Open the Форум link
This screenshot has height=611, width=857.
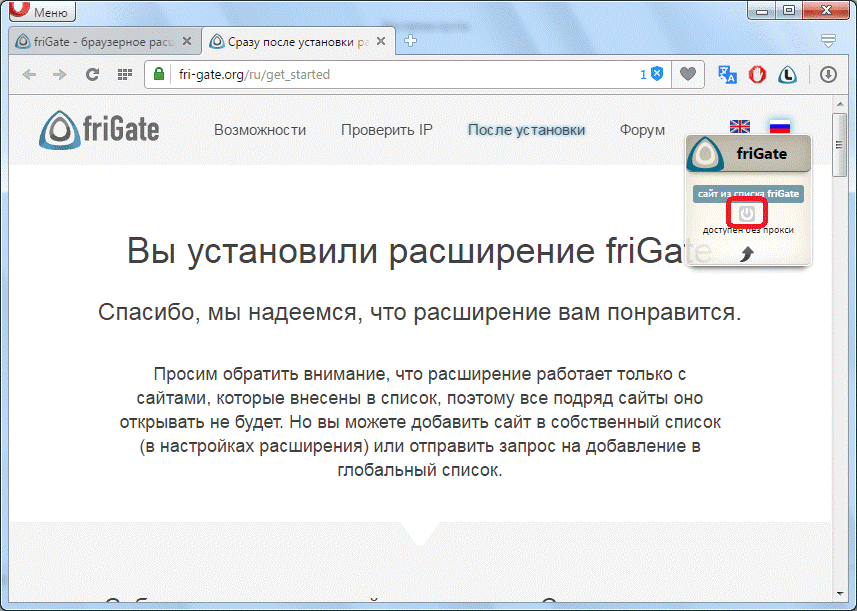click(x=642, y=130)
